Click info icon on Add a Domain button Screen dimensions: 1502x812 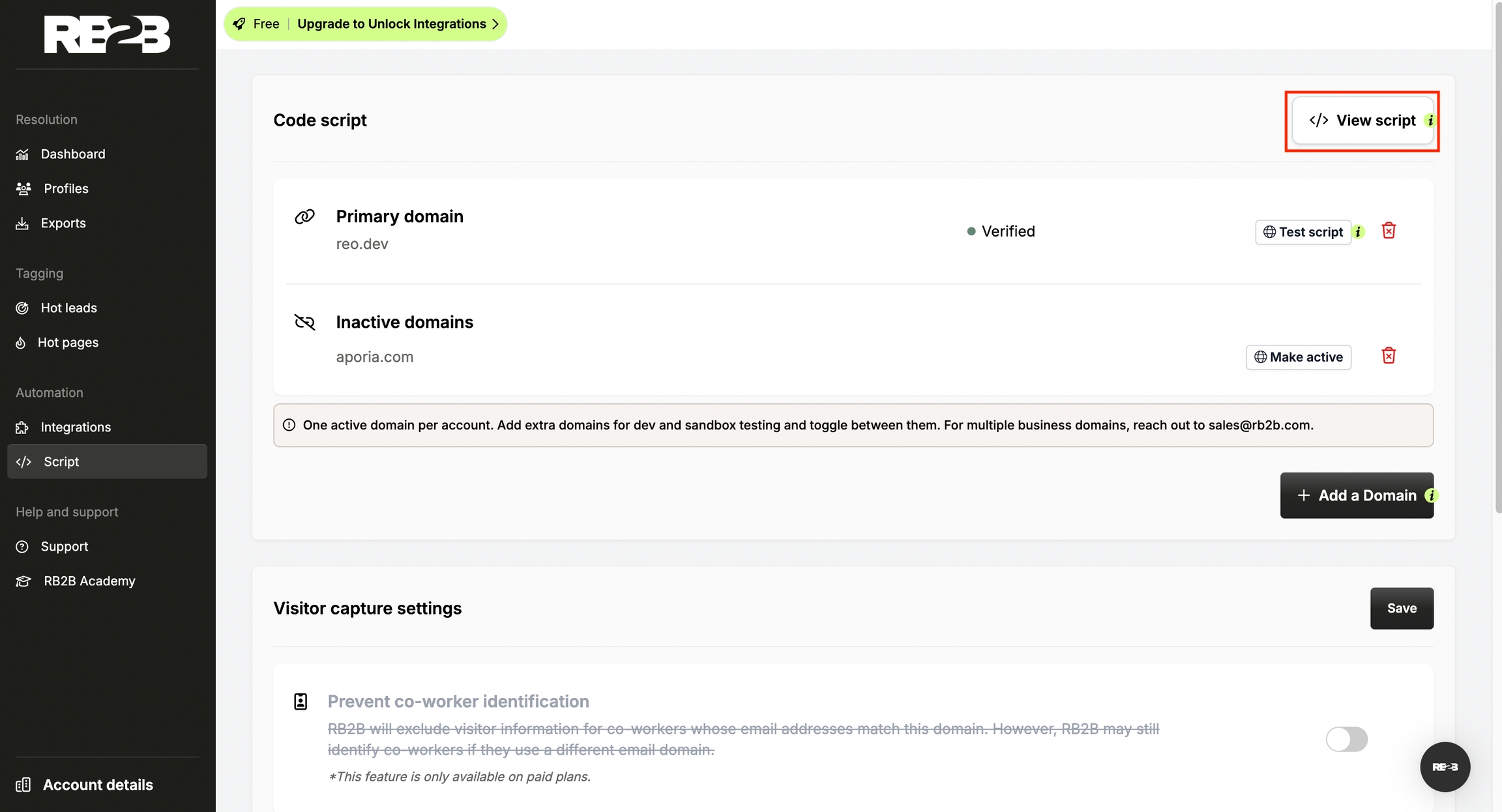click(1431, 496)
